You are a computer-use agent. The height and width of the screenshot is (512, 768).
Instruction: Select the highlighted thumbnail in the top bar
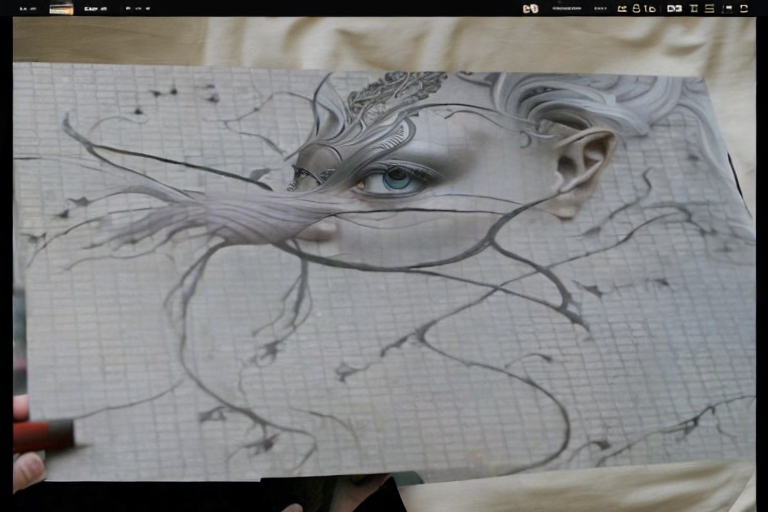tap(61, 9)
